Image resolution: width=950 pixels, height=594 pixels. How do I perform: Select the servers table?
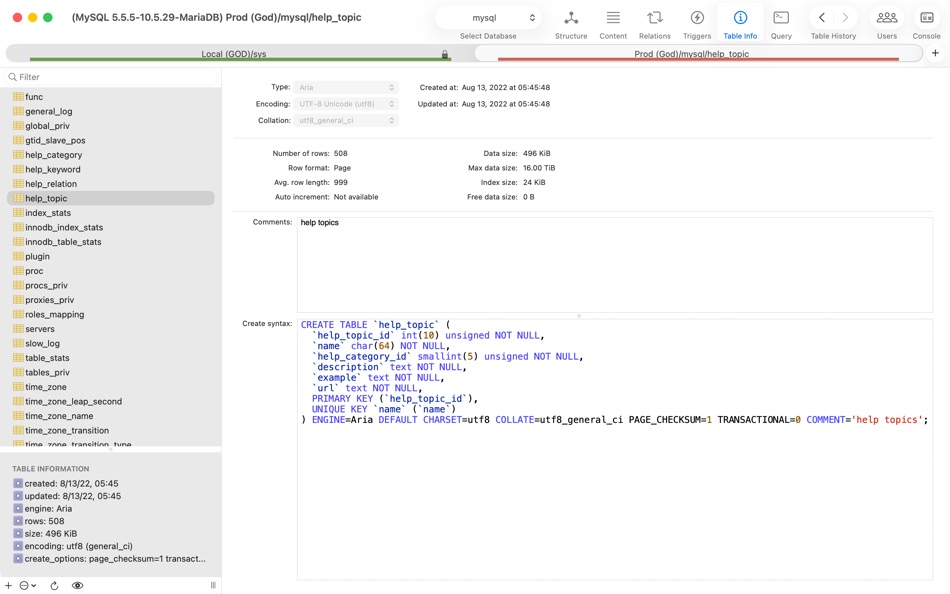[110, 329]
